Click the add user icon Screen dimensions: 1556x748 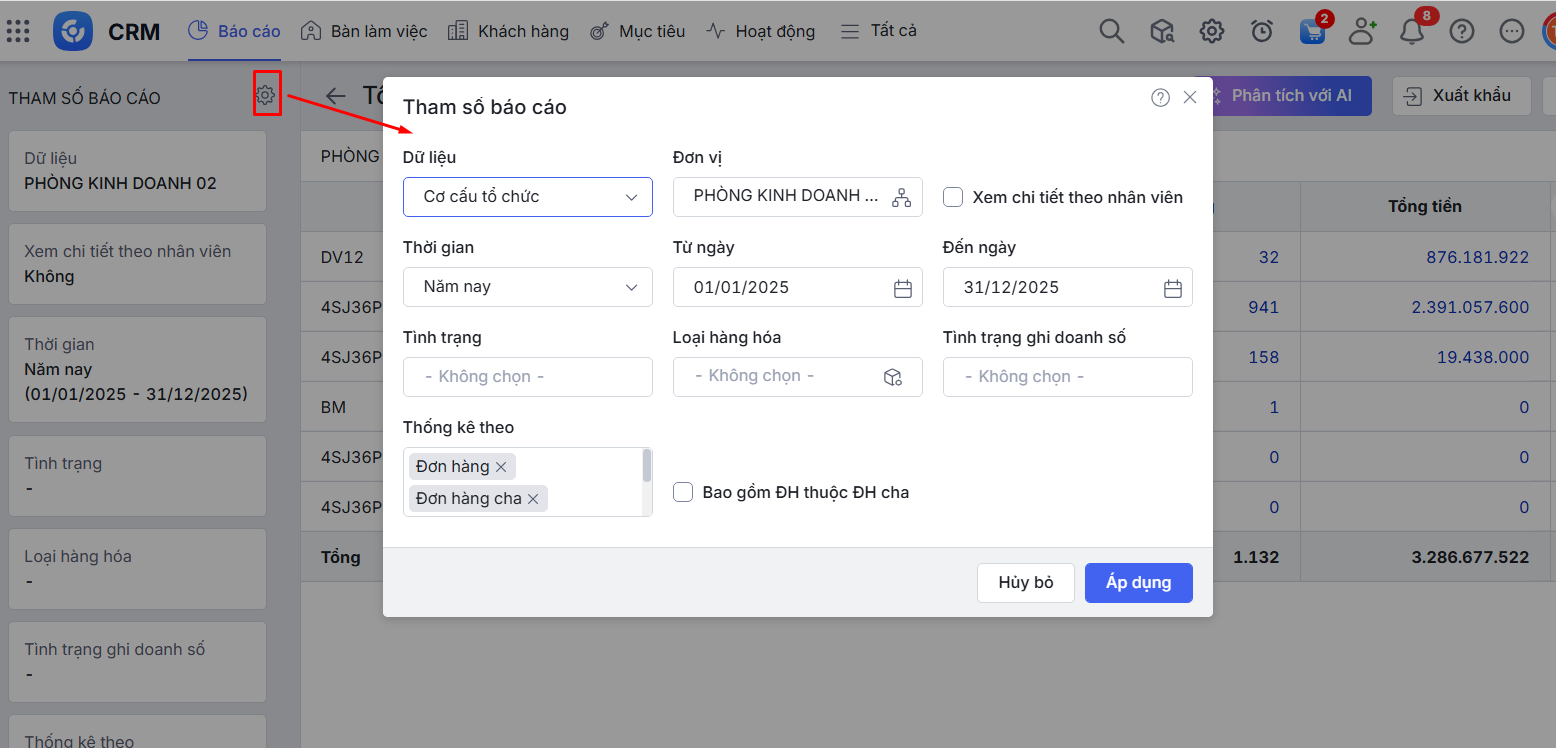tap(1361, 31)
